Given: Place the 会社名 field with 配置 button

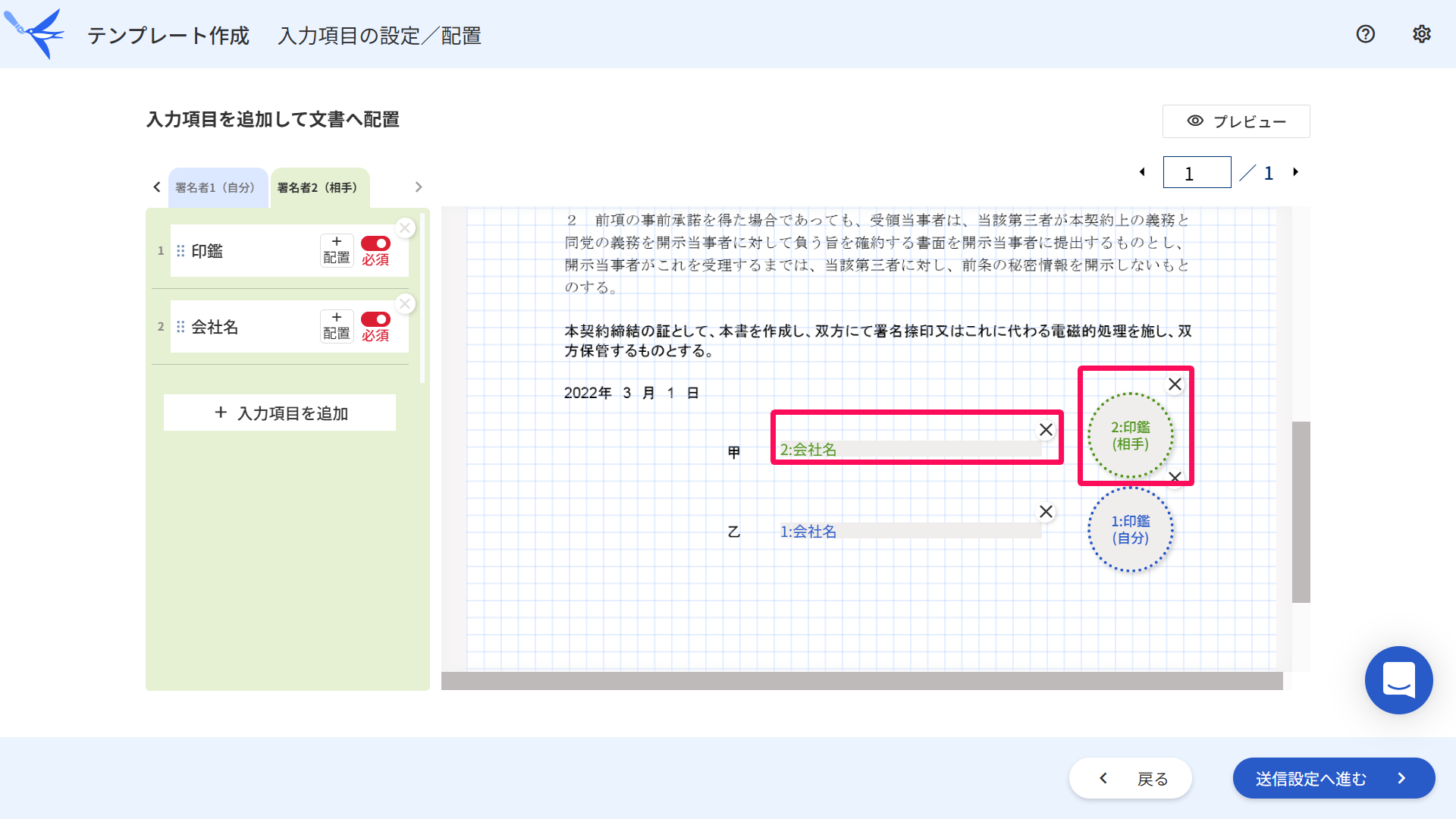Looking at the screenshot, I should pyautogui.click(x=337, y=326).
